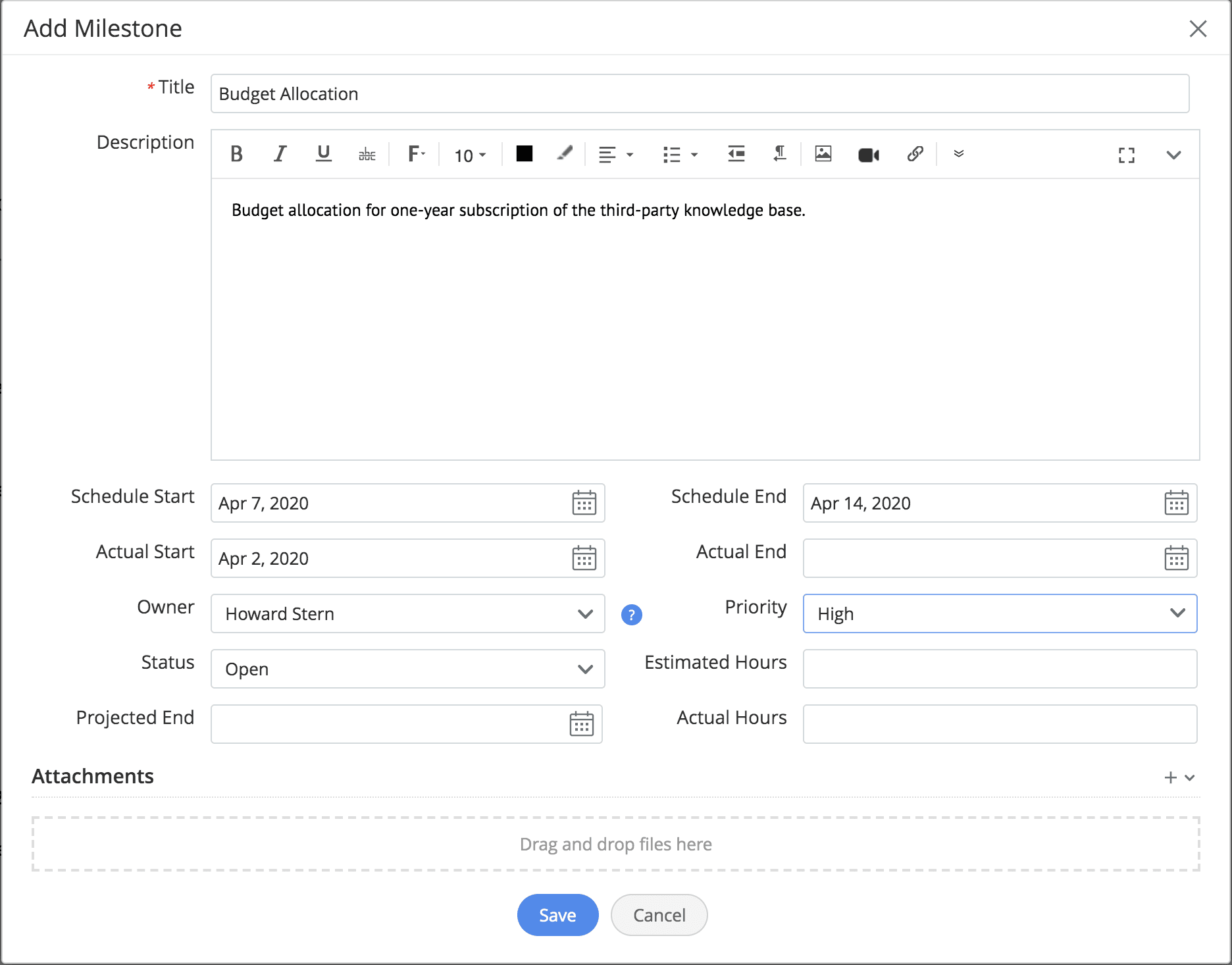
Task: Open the highlight color brush tool
Action: [x=564, y=153]
